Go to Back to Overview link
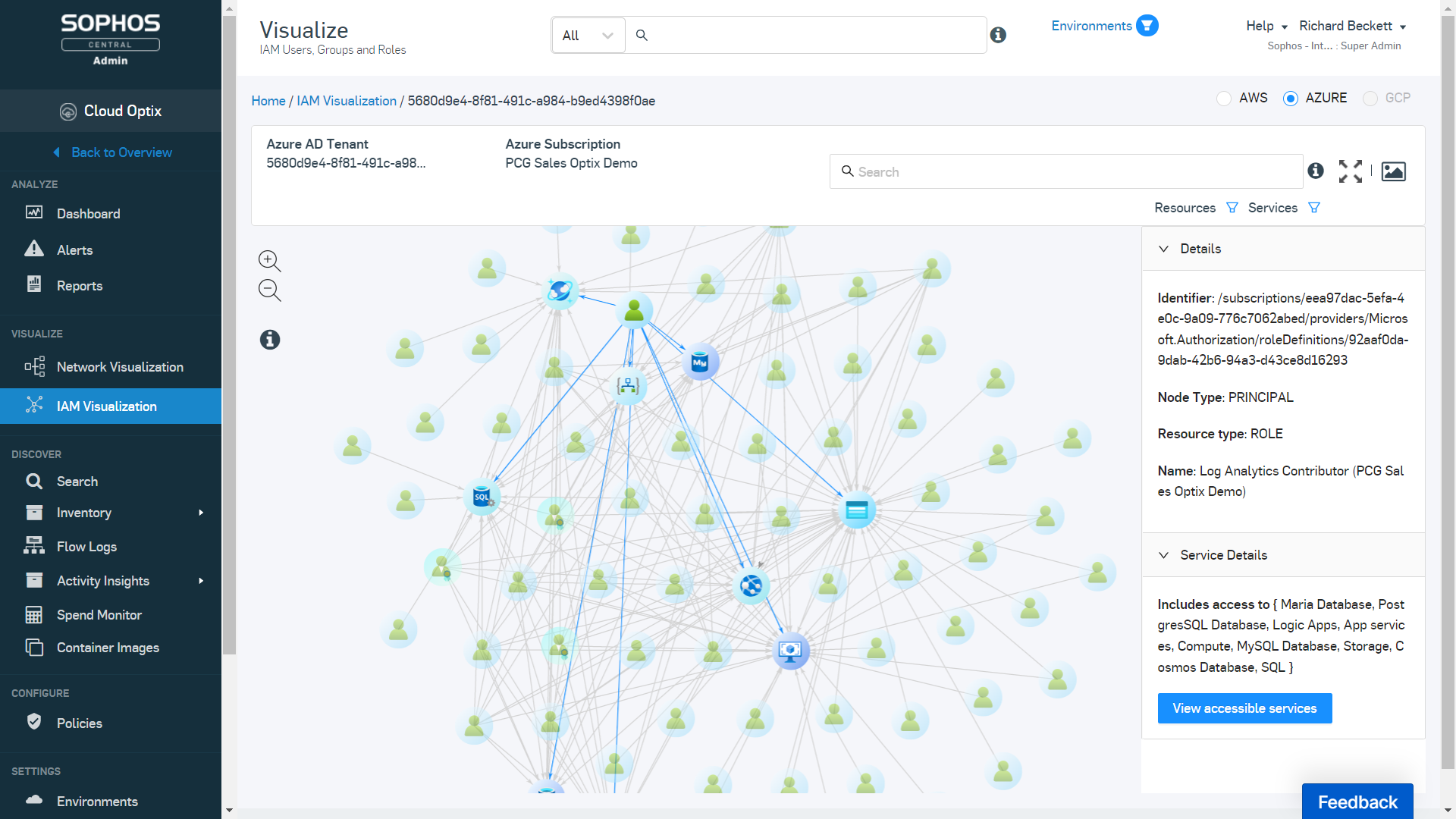Screen dimensions: 1456x819 (x=121, y=152)
